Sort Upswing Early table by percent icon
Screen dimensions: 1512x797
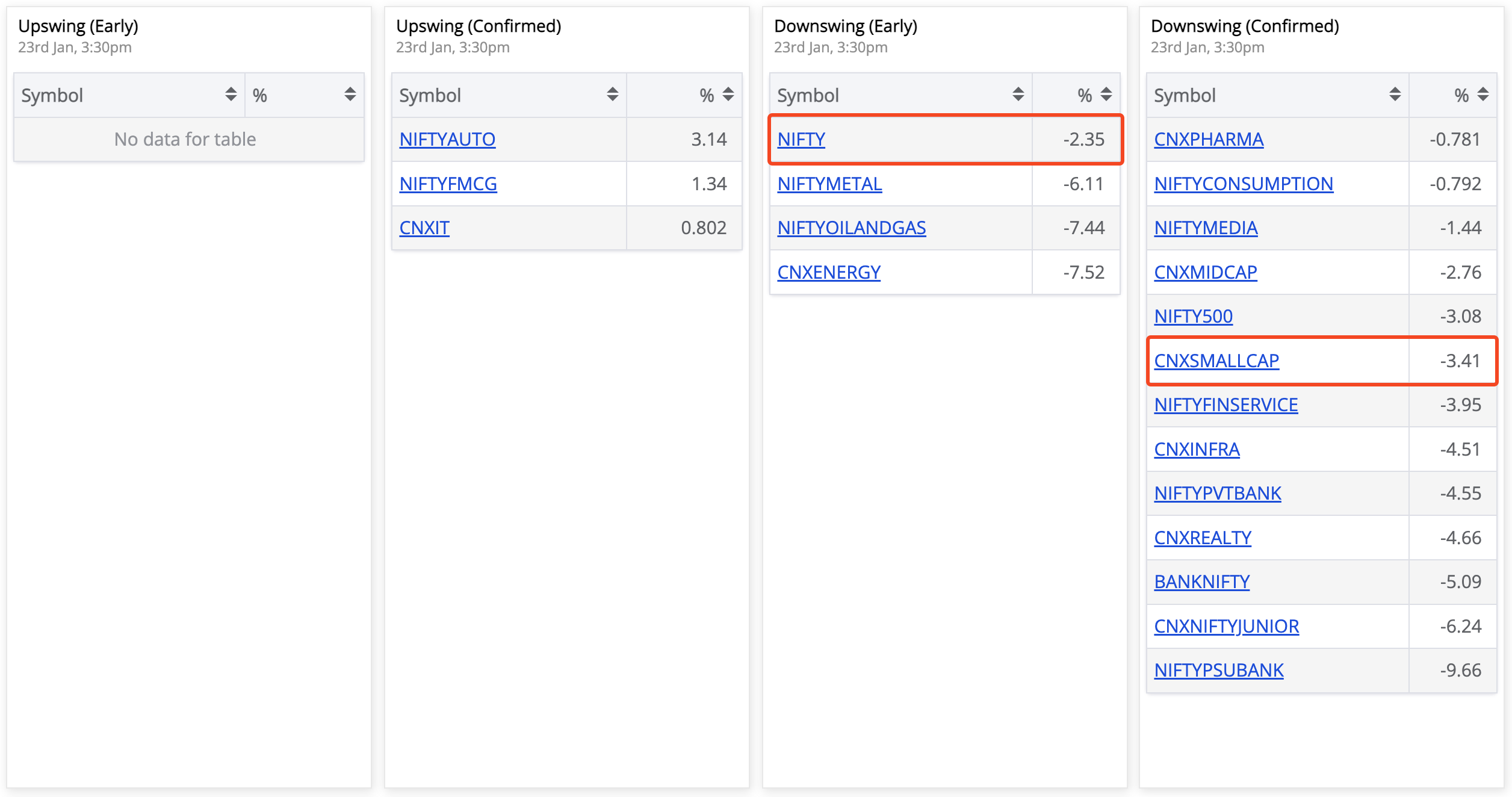(350, 94)
